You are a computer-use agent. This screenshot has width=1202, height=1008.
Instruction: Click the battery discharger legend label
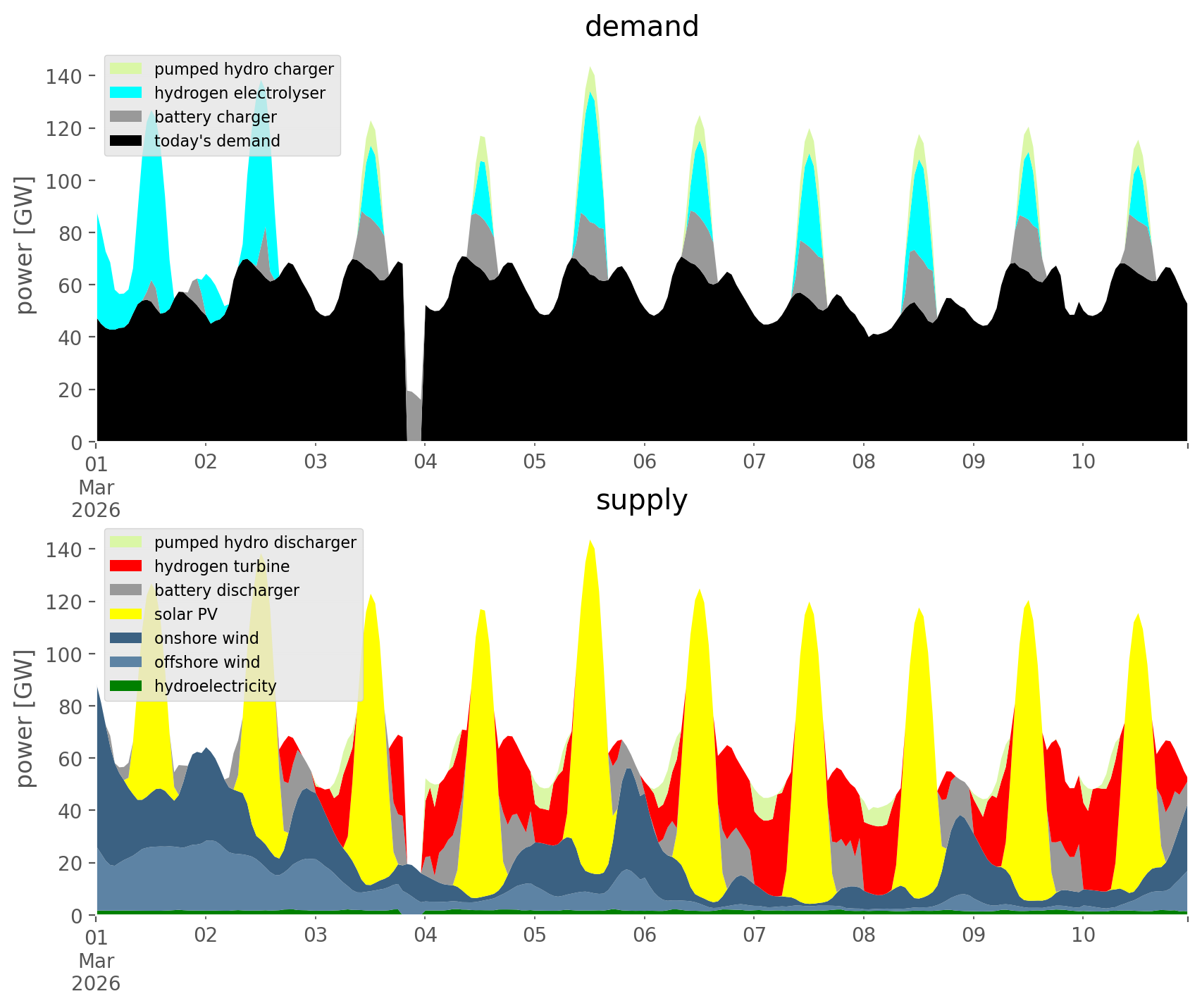(x=226, y=590)
